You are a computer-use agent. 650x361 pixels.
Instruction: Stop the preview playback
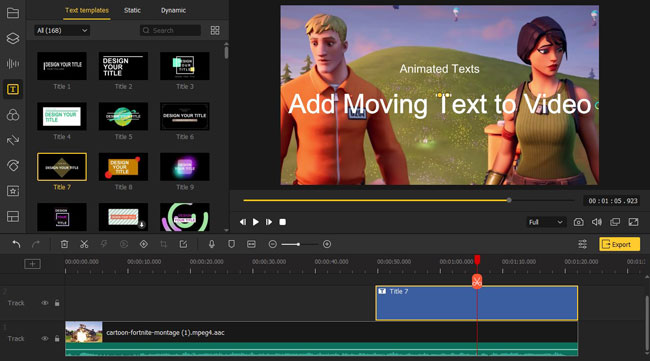click(x=283, y=222)
